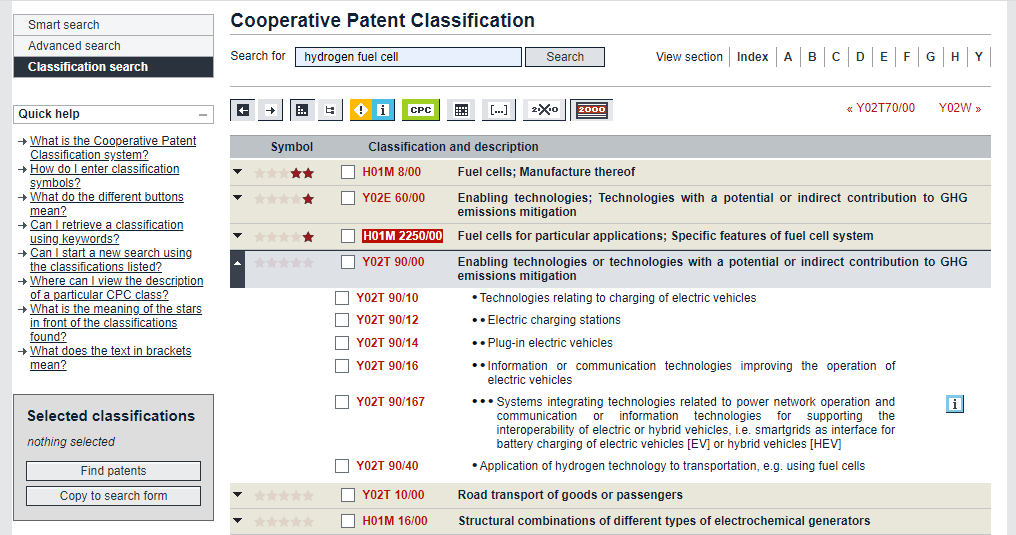The width and height of the screenshot is (1016, 535).
Task: Click the green CPC toolbar icon
Action: 421,110
